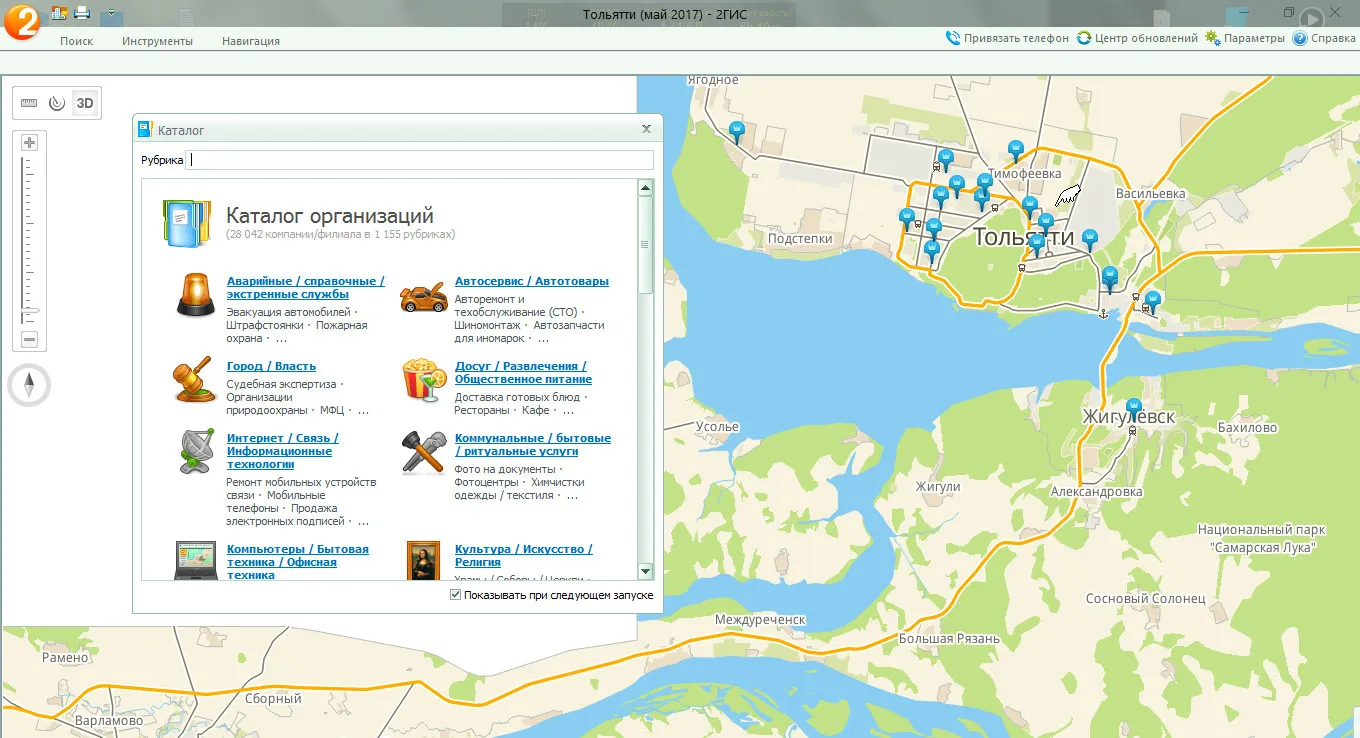Reset map orientation with the compass

coord(29,385)
